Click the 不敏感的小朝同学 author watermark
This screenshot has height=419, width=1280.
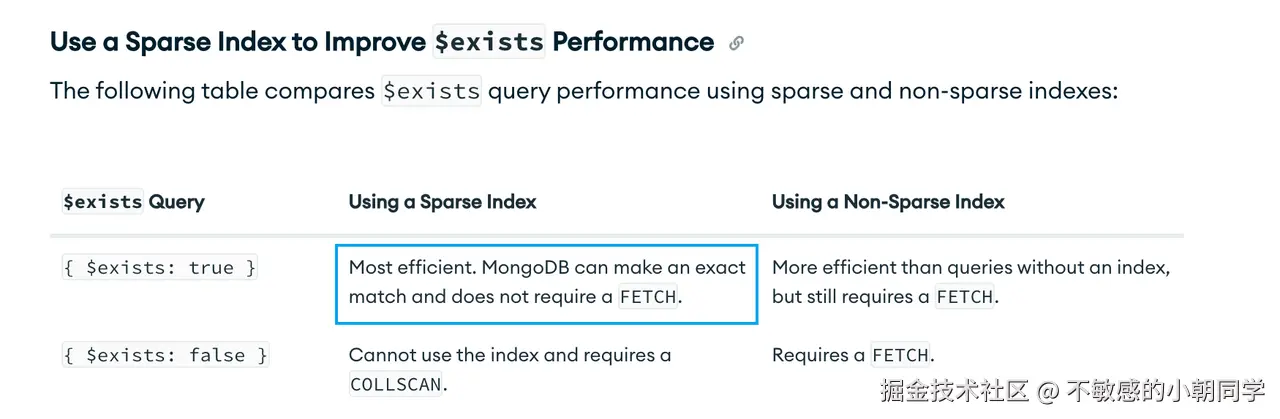(x=1167, y=390)
